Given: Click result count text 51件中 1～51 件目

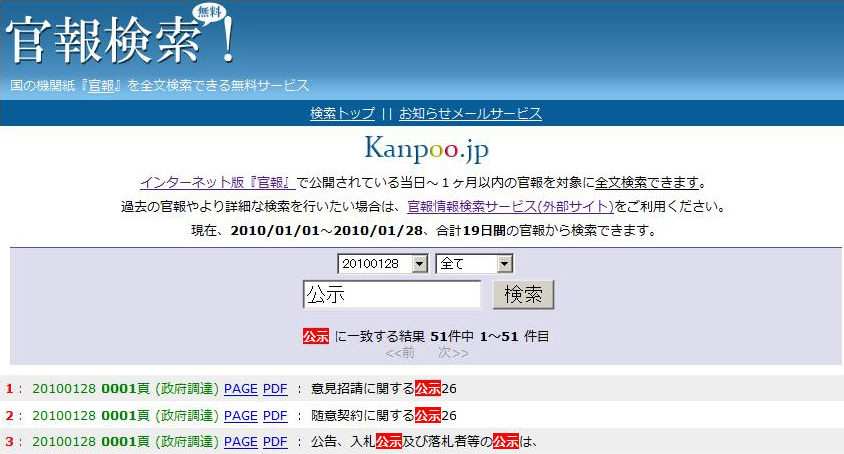Looking at the screenshot, I should point(490,337).
